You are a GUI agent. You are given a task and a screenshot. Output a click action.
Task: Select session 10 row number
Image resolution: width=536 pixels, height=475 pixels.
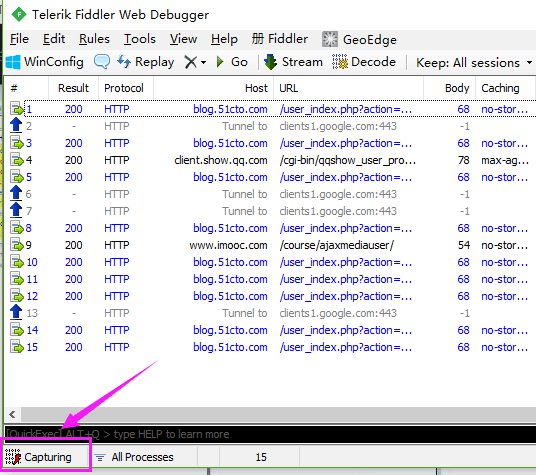coord(32,262)
